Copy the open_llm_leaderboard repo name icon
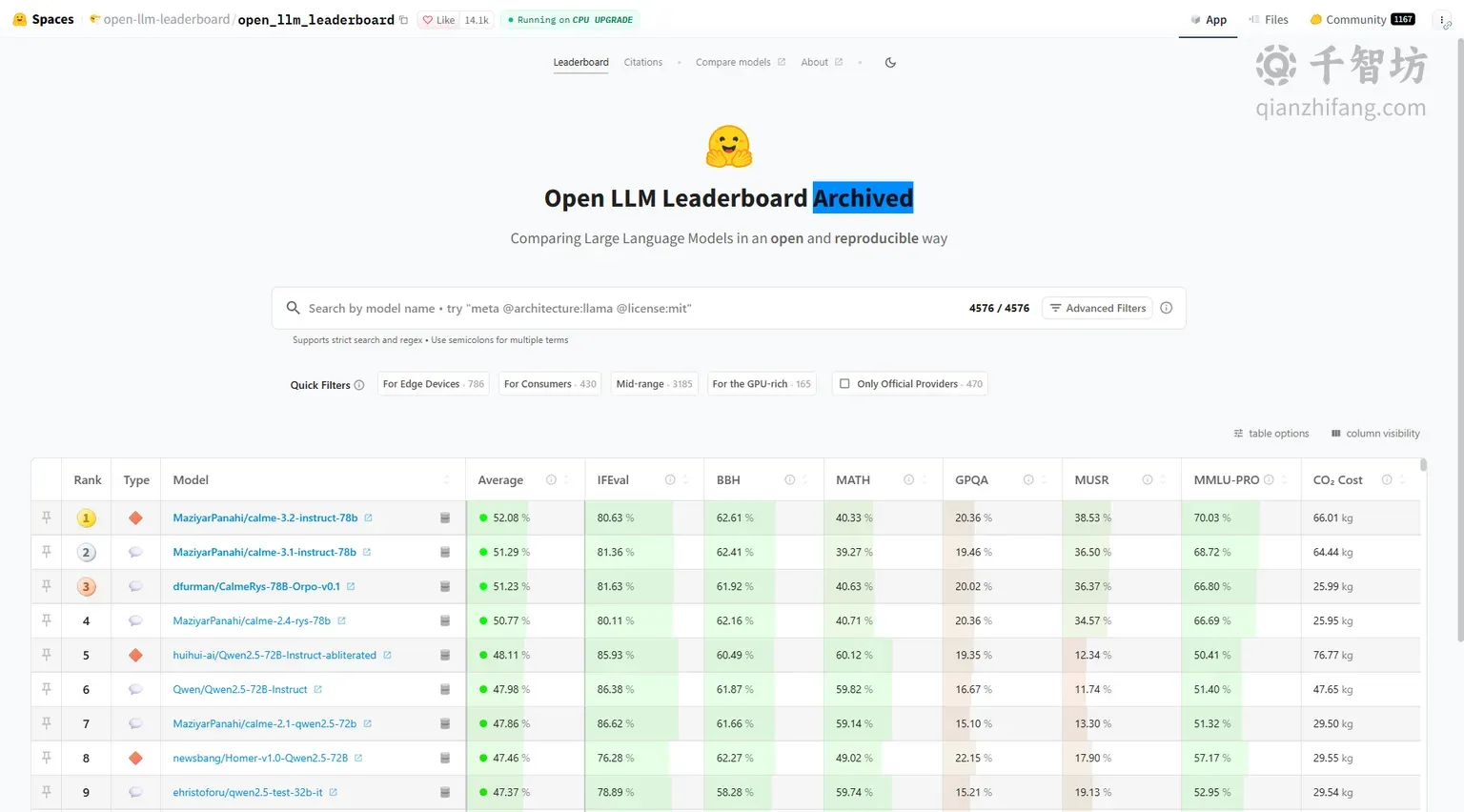 [x=403, y=20]
